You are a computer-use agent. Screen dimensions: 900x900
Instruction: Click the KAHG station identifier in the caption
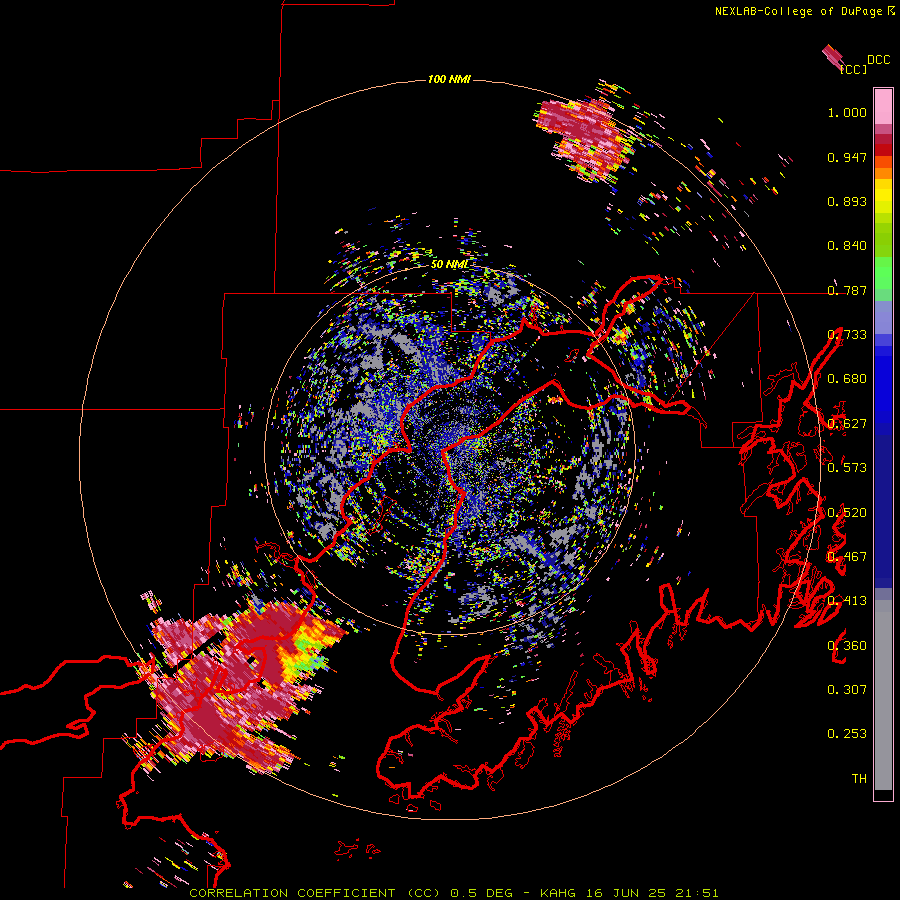(x=558, y=893)
